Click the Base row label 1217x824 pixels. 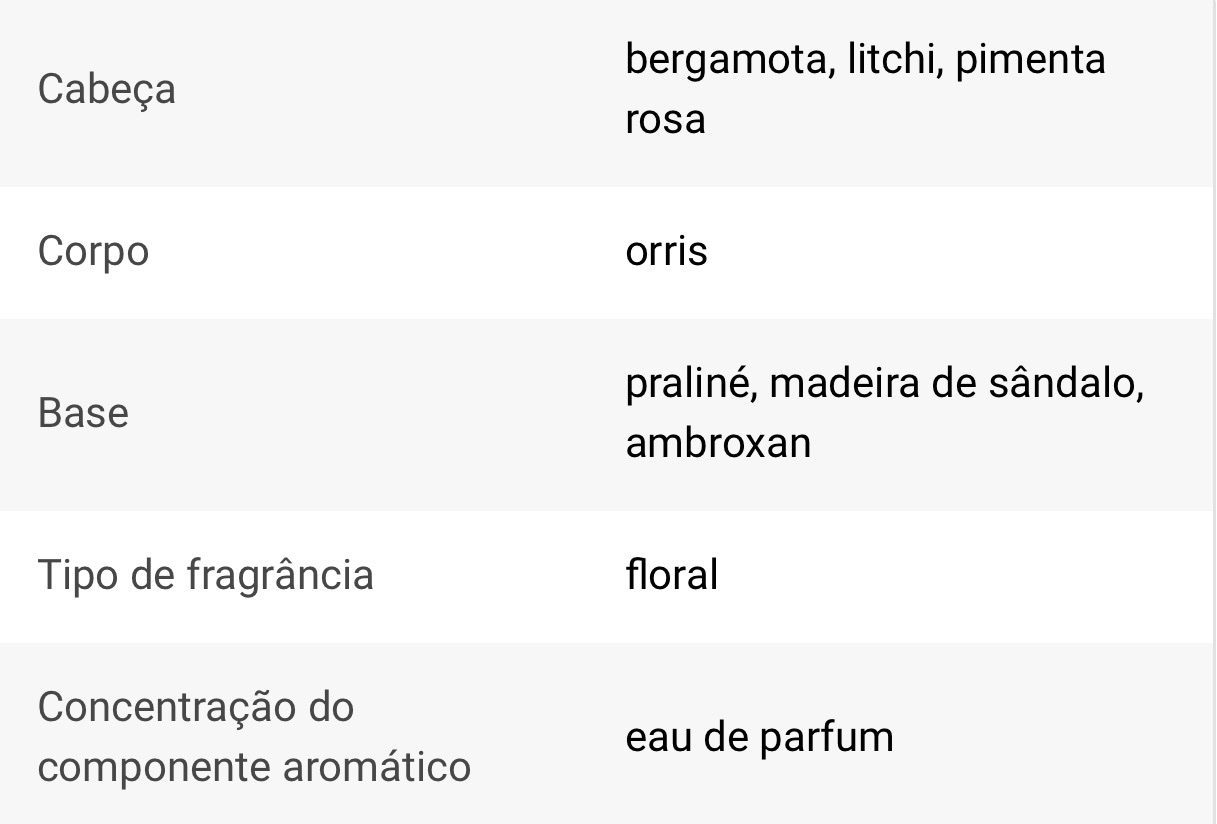[x=83, y=413]
